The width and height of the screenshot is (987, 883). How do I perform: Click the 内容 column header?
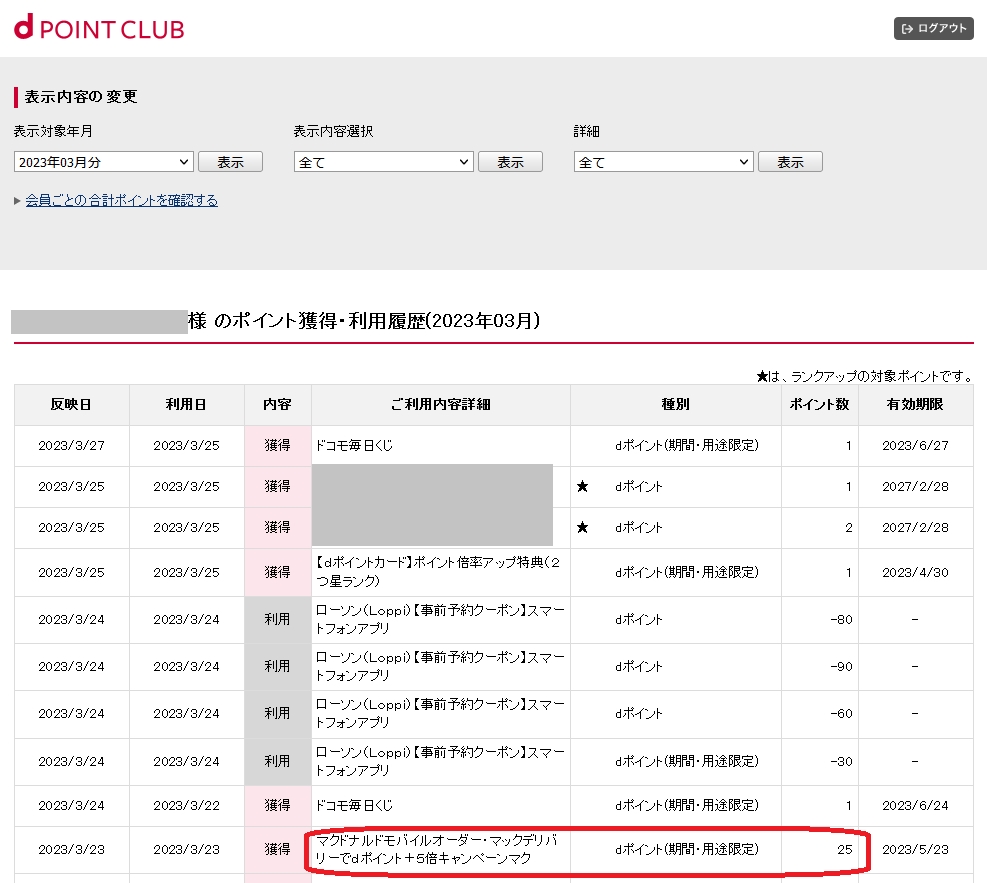click(278, 405)
